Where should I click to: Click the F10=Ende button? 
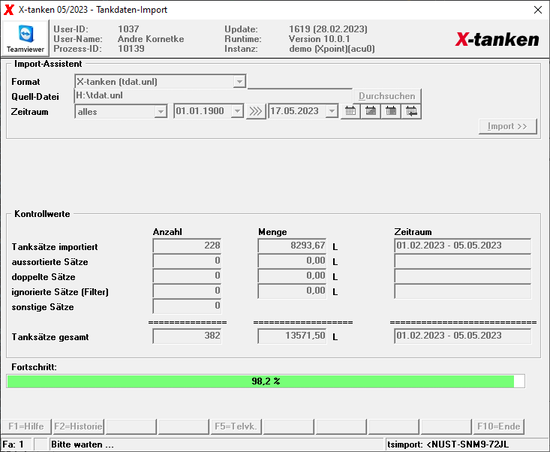498,426
